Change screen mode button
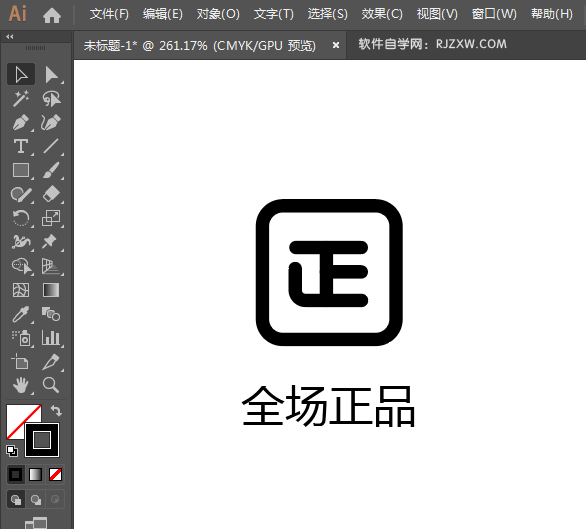 (36, 523)
